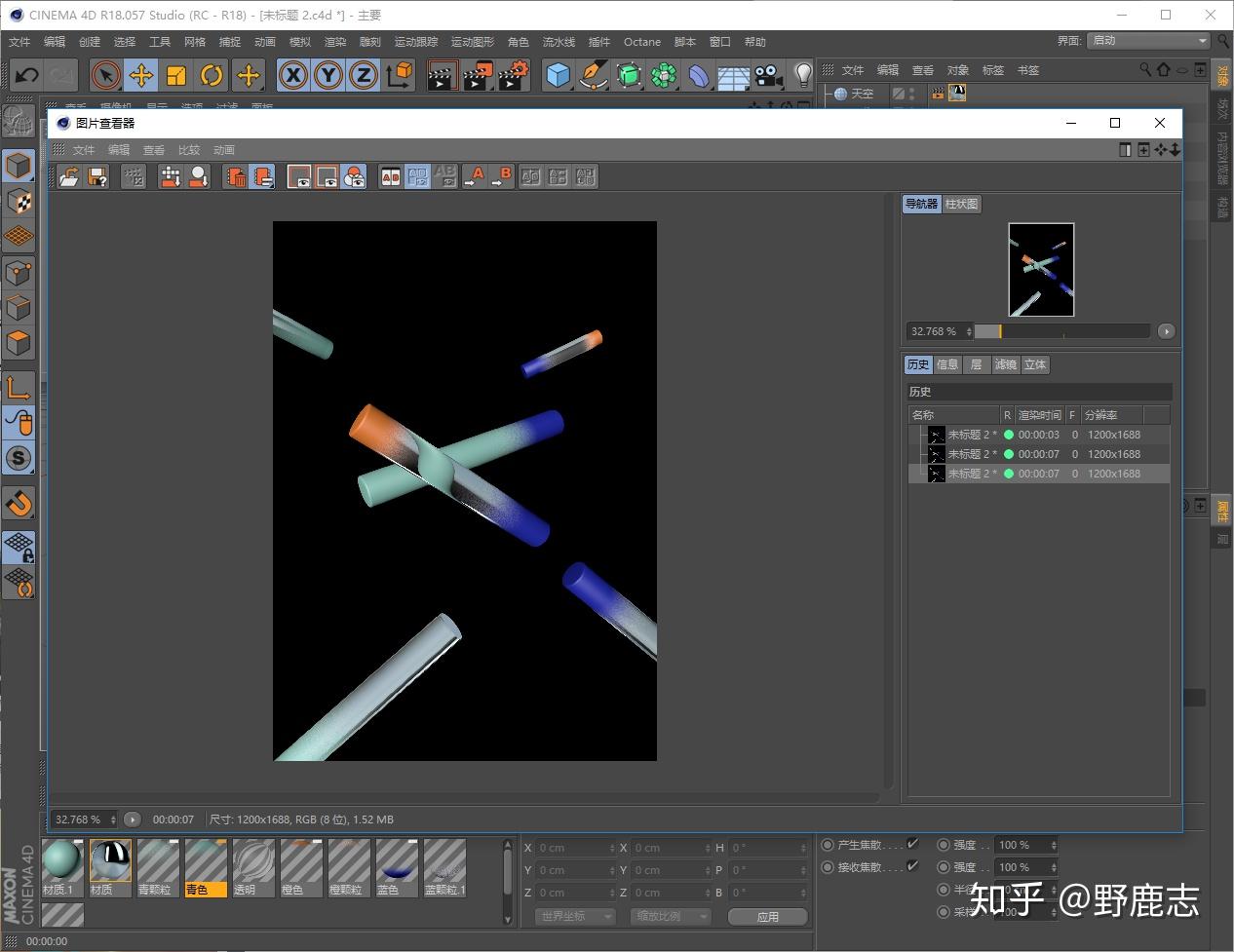The width and height of the screenshot is (1234, 952).
Task: Select the Move tool in main toolbar
Action: coord(141,75)
